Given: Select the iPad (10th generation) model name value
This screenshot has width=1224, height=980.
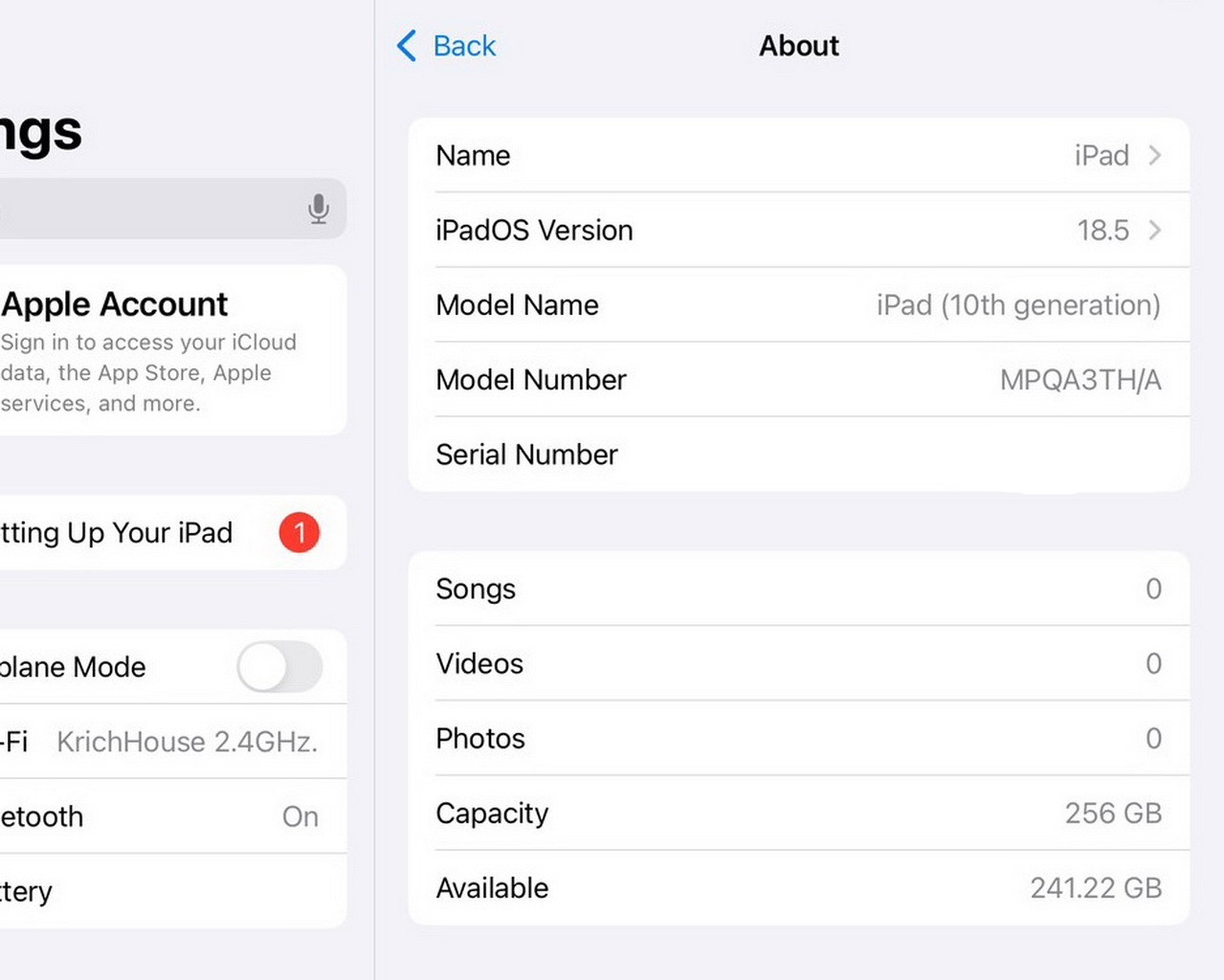Looking at the screenshot, I should pyautogui.click(x=1018, y=305).
